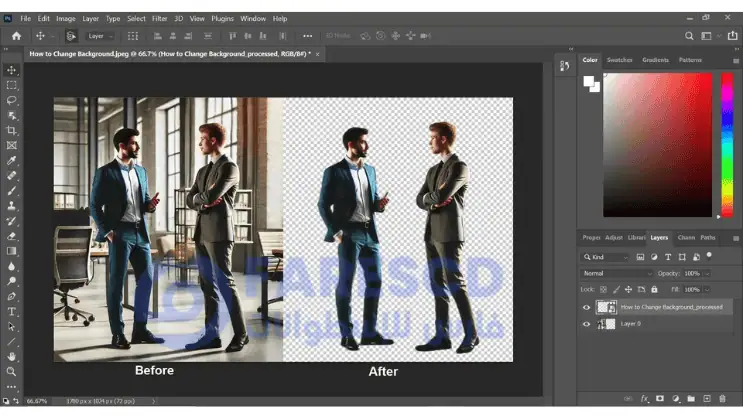This screenshot has height=418, width=743.
Task: Toggle Lock image pixels brush icon
Action: [616, 290]
